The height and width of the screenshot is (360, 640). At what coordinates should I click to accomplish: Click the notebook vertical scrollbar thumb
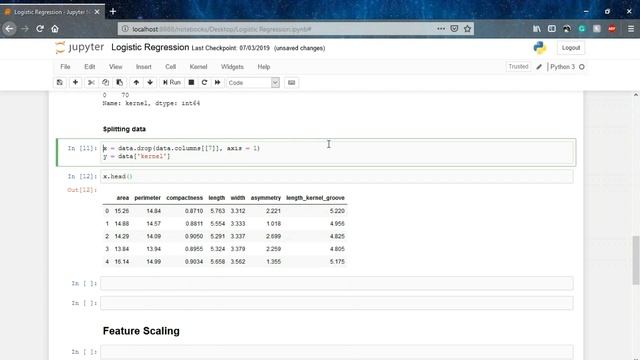(636, 260)
